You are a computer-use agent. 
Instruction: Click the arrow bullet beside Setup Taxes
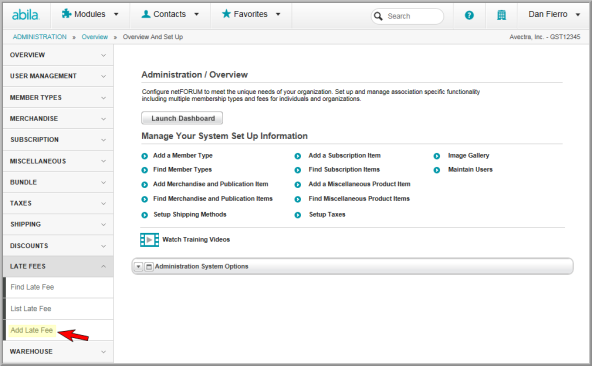pyautogui.click(x=298, y=215)
